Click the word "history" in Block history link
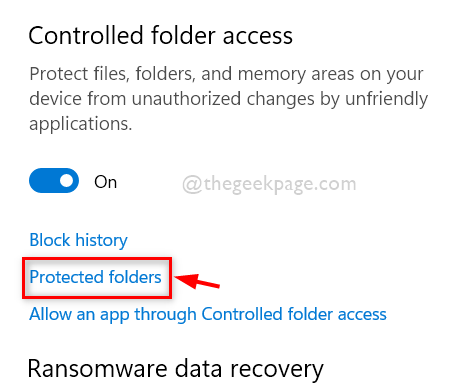Image resolution: width=460 pixels, height=390 pixels. coord(101,240)
